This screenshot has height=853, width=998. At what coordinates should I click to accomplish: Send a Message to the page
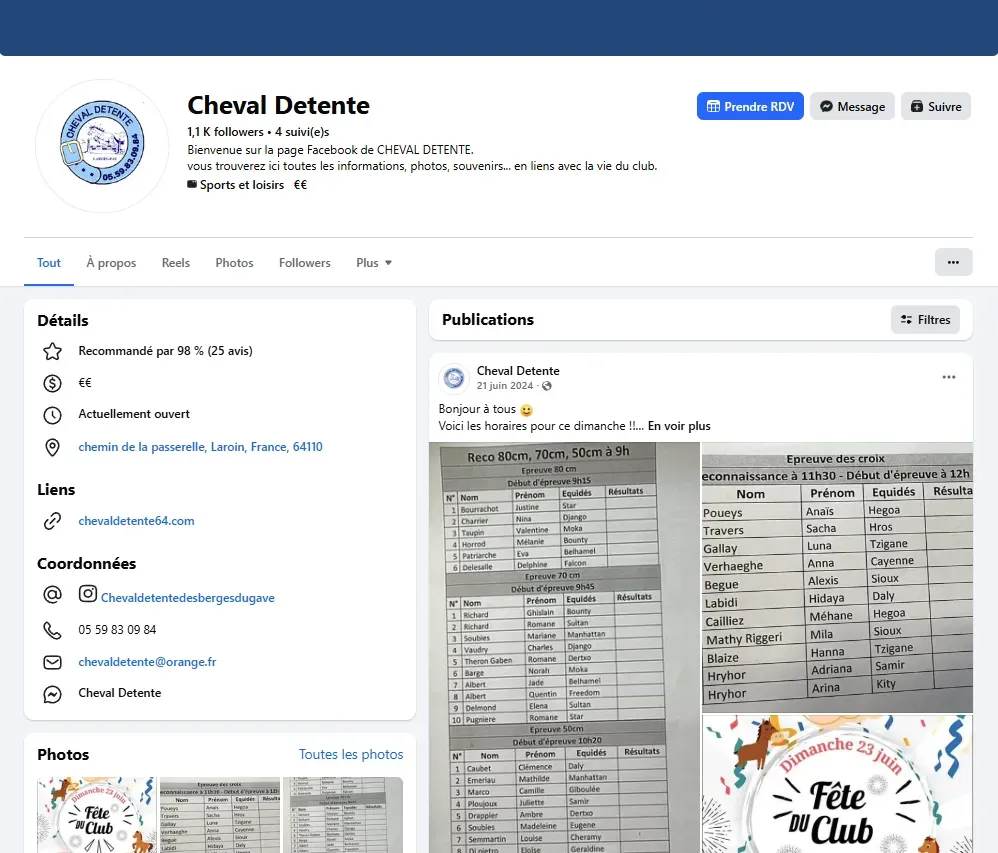[852, 106]
